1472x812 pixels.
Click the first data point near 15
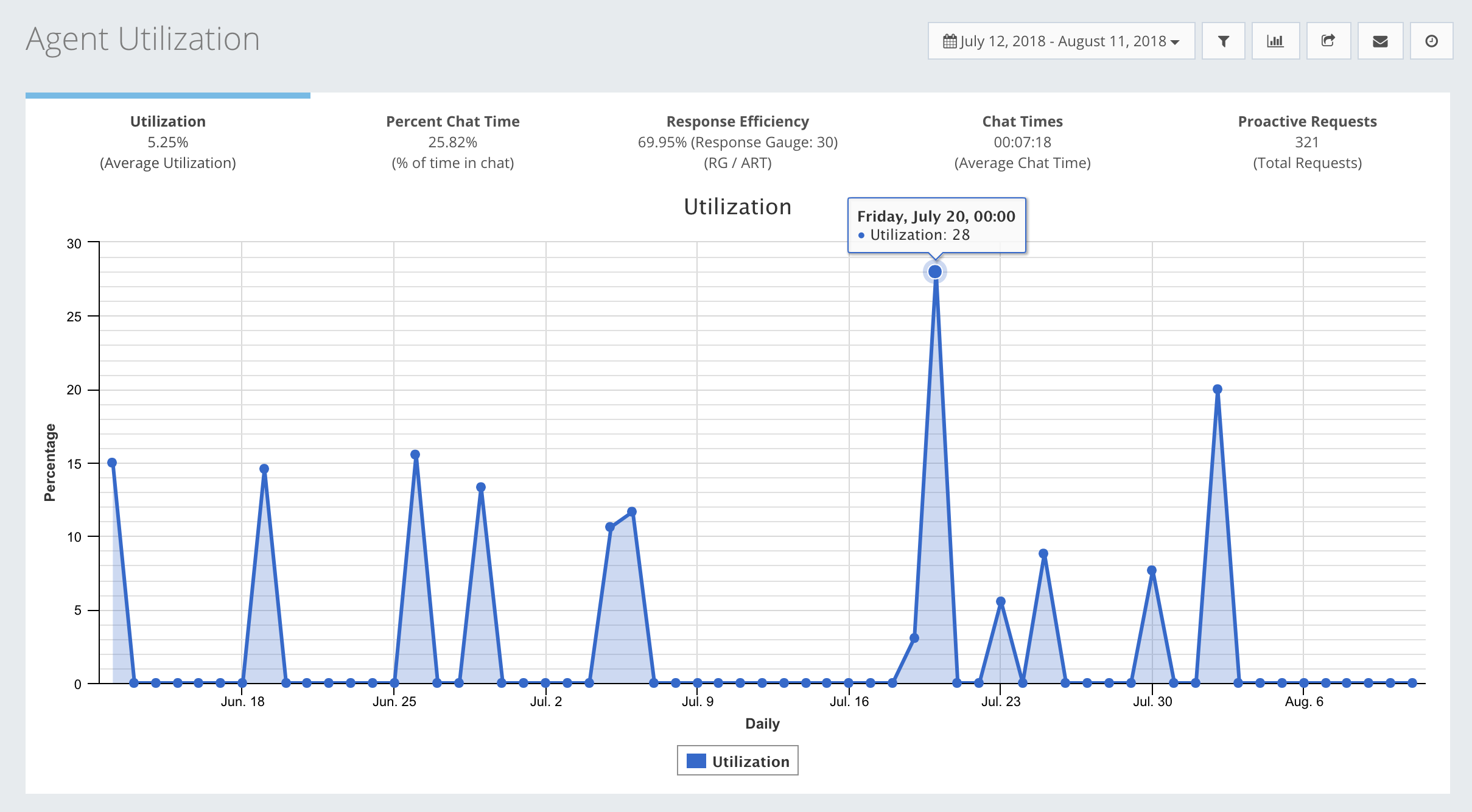[112, 463]
